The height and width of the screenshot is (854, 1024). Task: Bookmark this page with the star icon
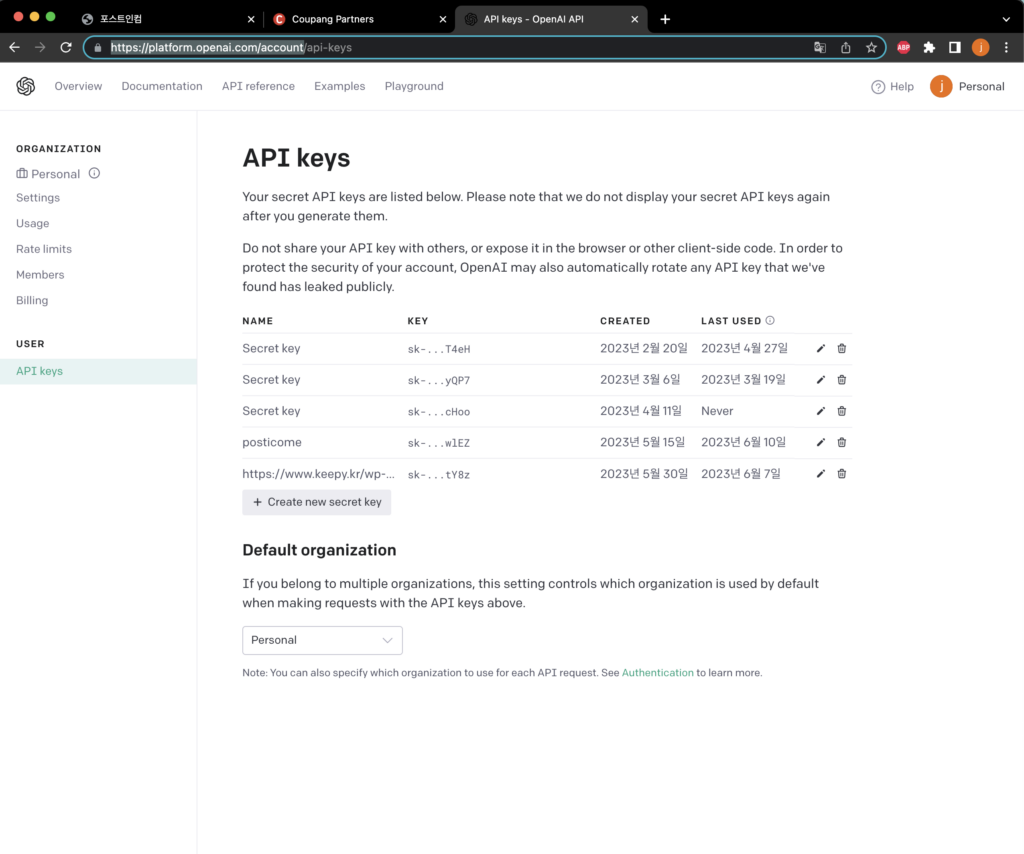(x=871, y=48)
